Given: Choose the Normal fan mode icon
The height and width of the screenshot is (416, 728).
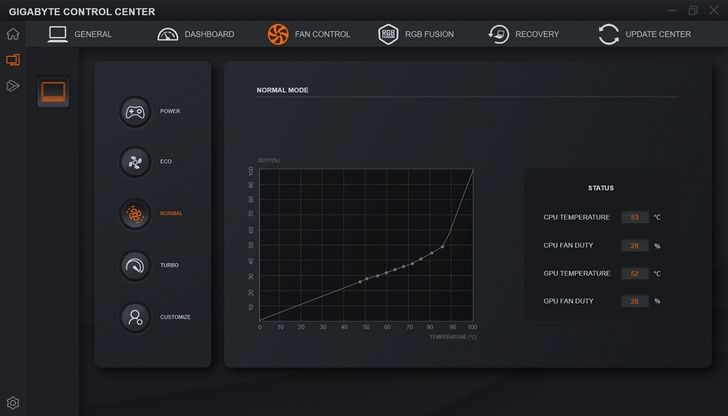Looking at the screenshot, I should [x=135, y=213].
